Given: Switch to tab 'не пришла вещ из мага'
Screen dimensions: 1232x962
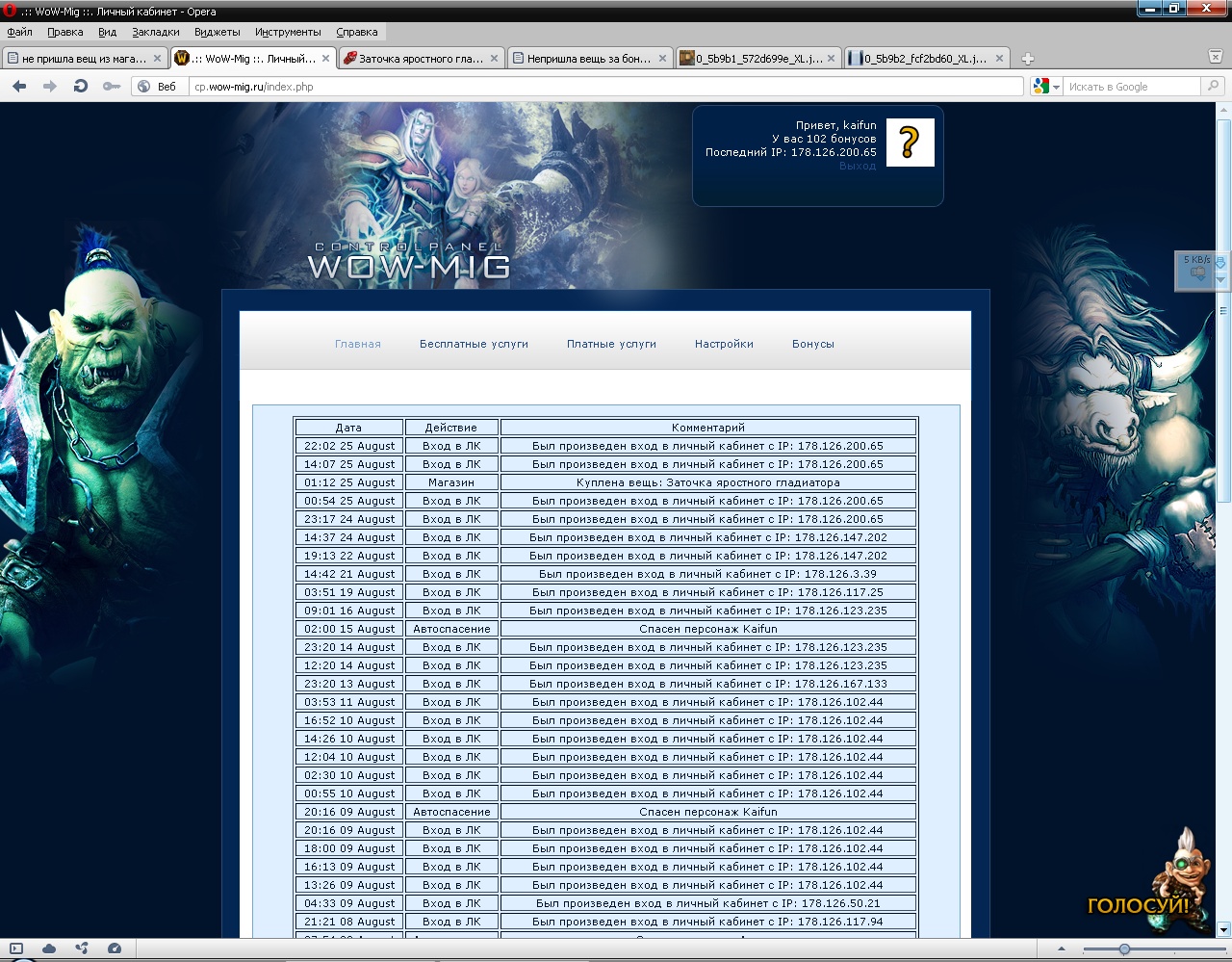Looking at the screenshot, I should pos(85,59).
